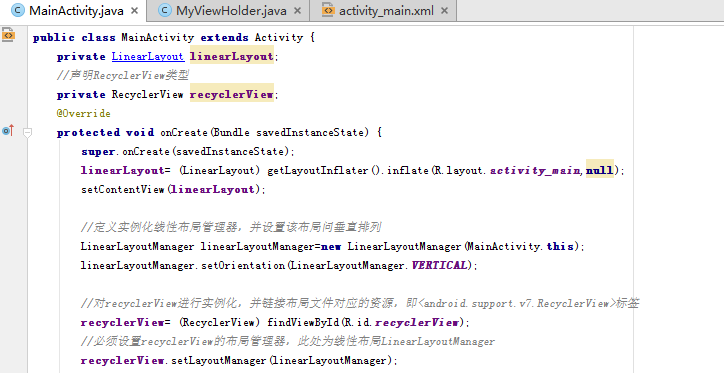The height and width of the screenshot is (373, 724).
Task: Click the highlighted null argument
Action: click(x=600, y=170)
